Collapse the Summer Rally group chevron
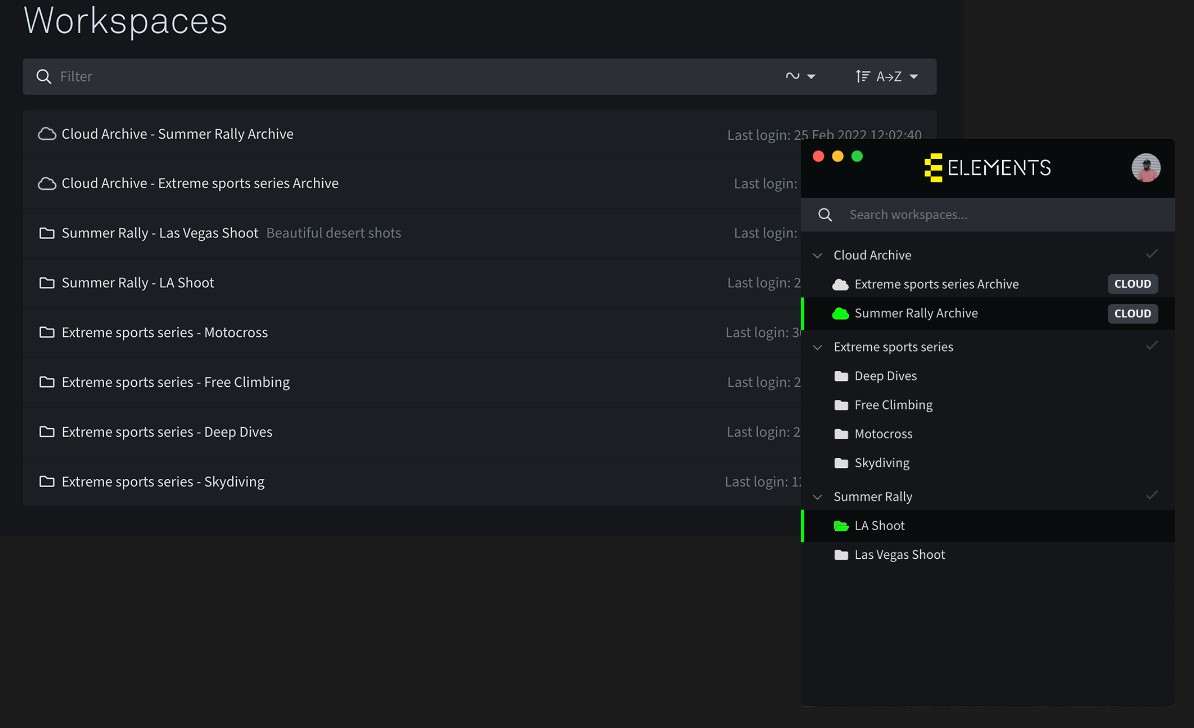Viewport: 1194px width, 728px height. pos(817,497)
